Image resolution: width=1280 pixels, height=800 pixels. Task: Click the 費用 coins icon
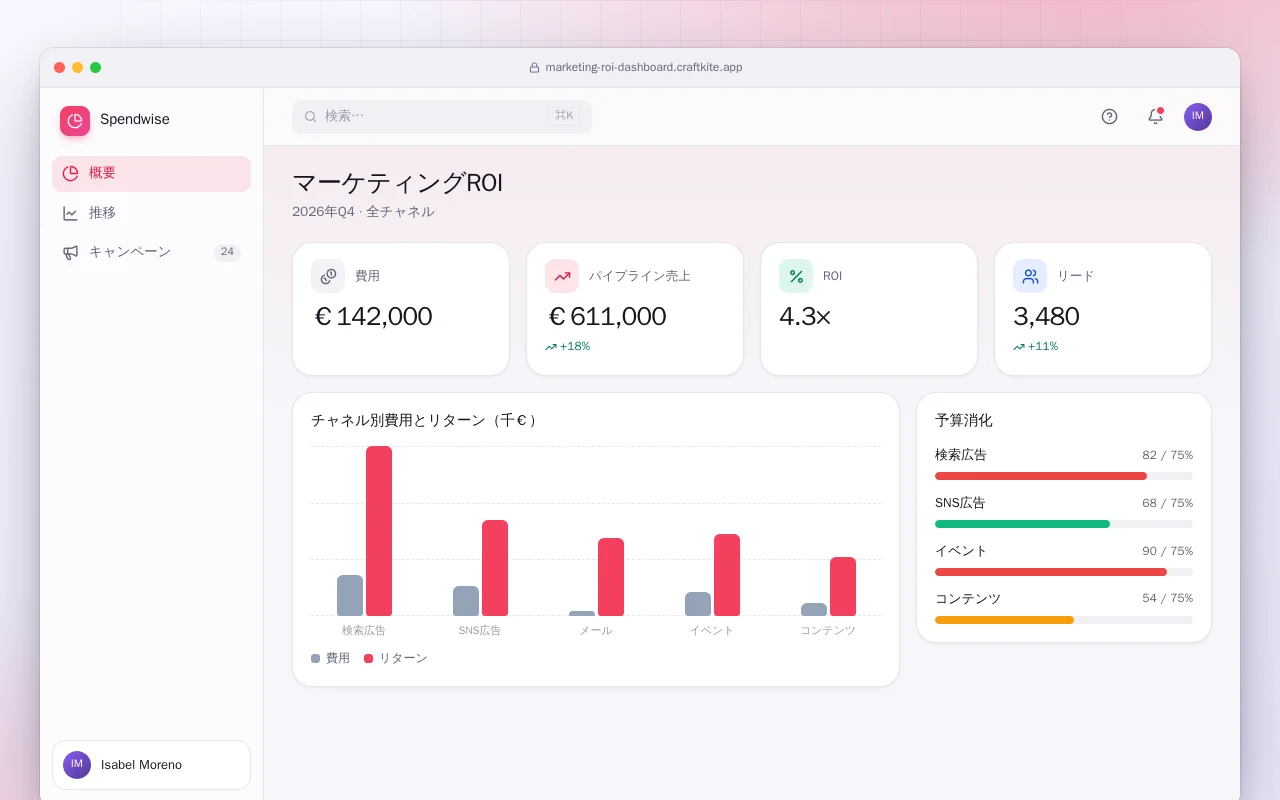[328, 276]
